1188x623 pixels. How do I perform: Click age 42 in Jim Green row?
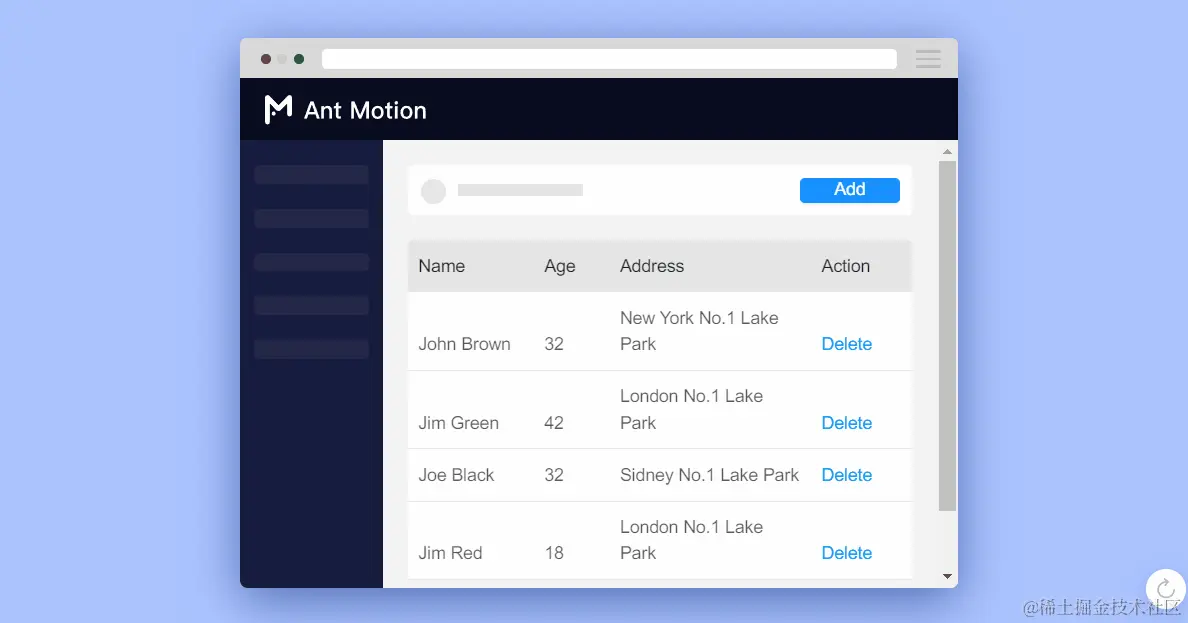click(x=554, y=423)
